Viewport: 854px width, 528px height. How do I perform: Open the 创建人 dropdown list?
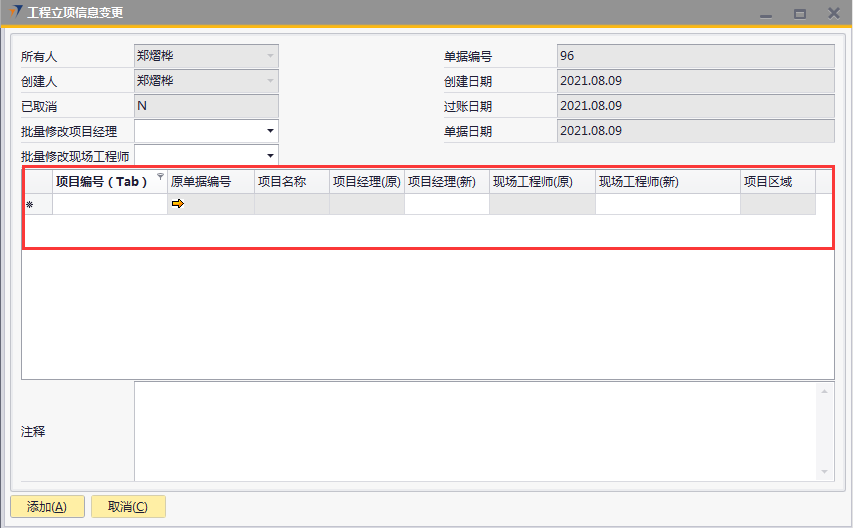[x=270, y=81]
